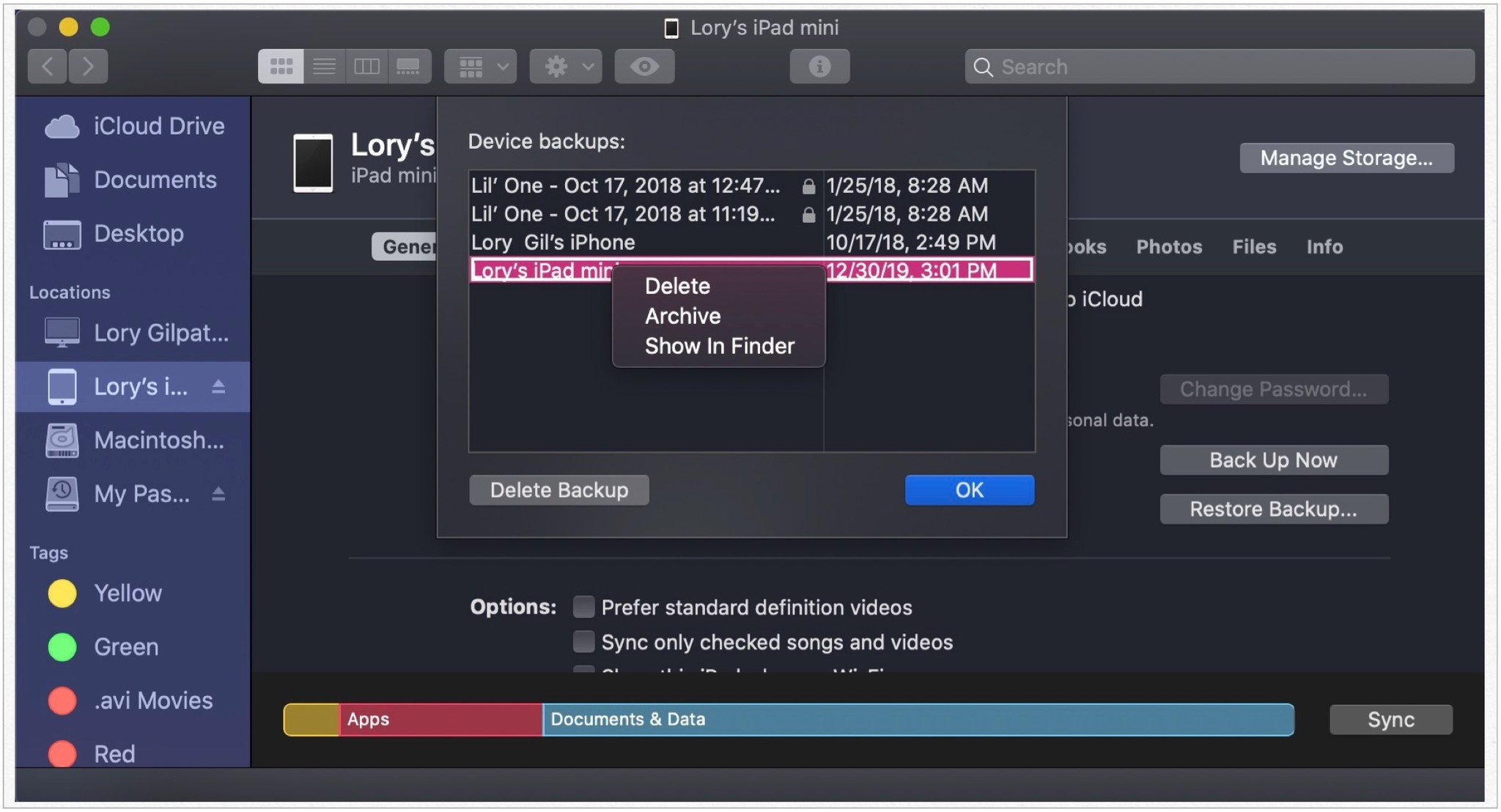Switch to the Photos tab
This screenshot has width=1501, height=812.
click(1169, 247)
